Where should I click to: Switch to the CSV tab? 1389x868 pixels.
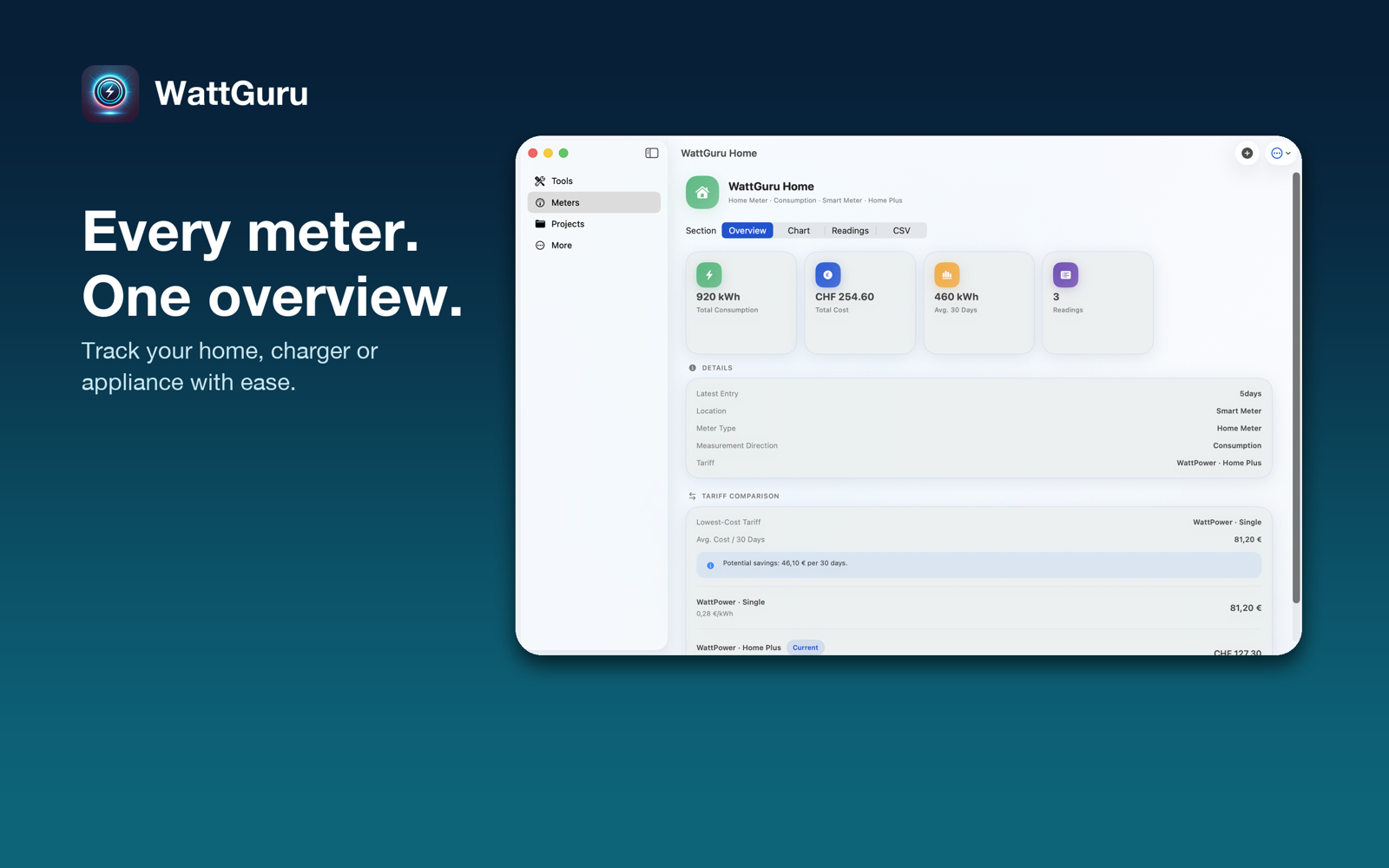901,231
